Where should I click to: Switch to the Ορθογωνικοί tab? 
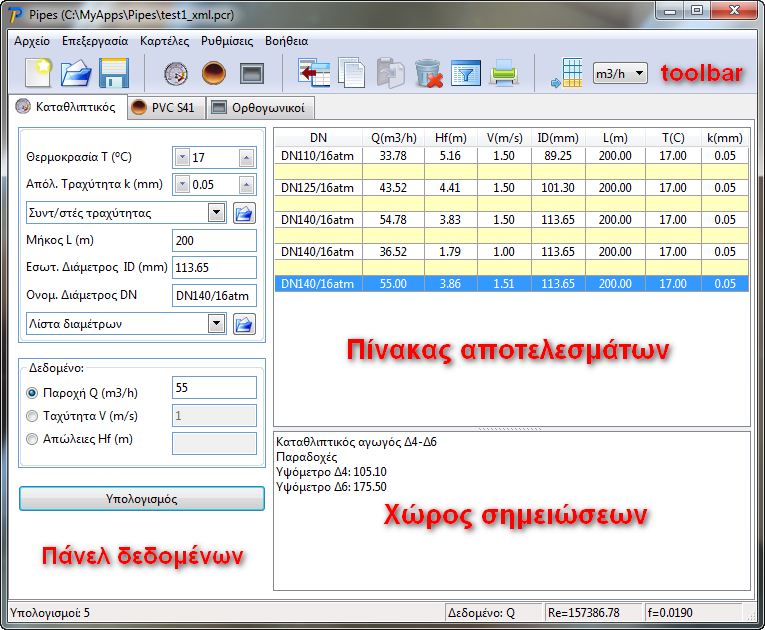(260, 107)
